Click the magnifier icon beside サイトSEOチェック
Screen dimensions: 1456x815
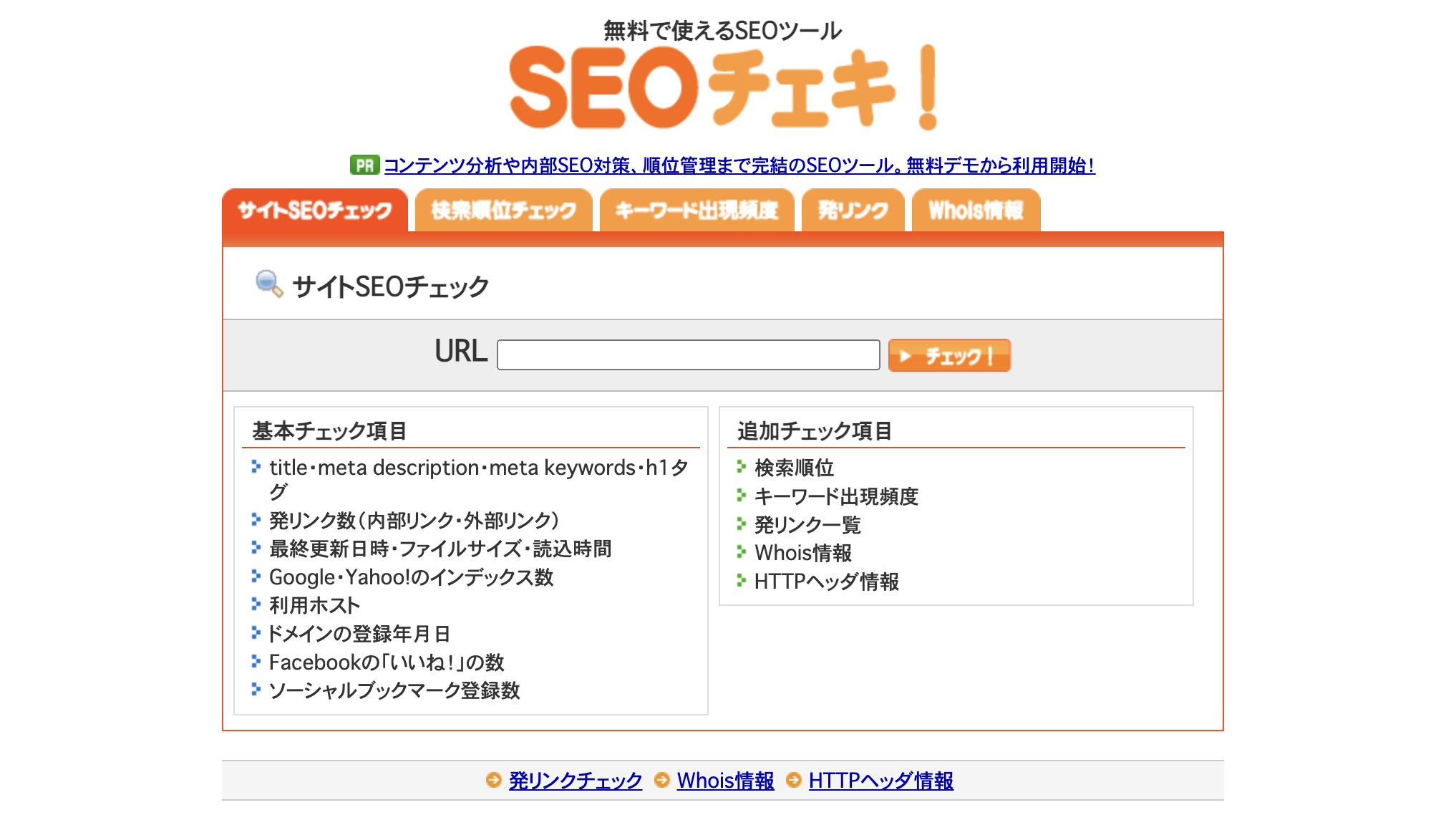pos(269,284)
